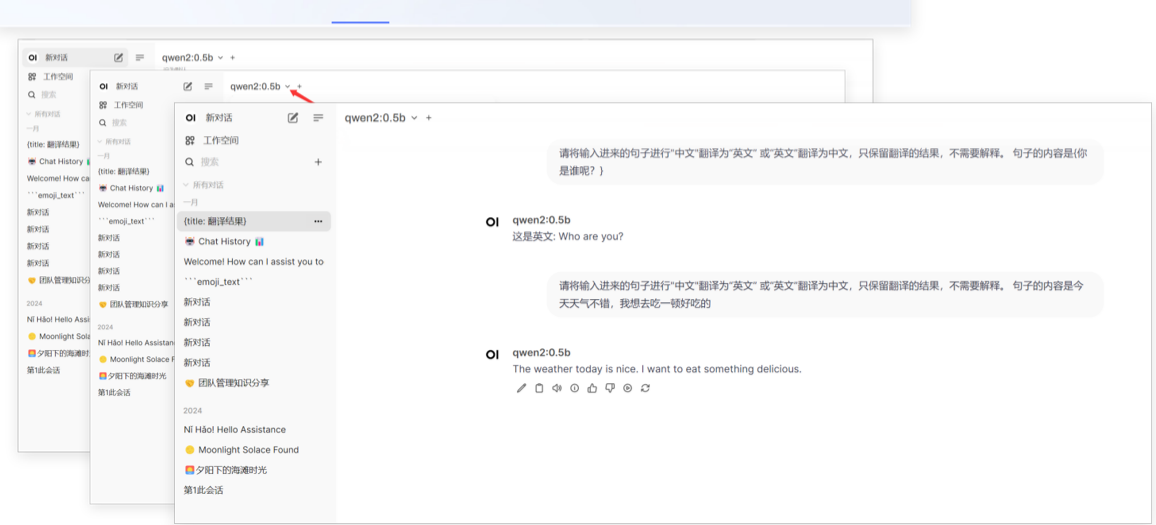Open the three-dot menu on {title: 翻译结果}

pos(318,221)
